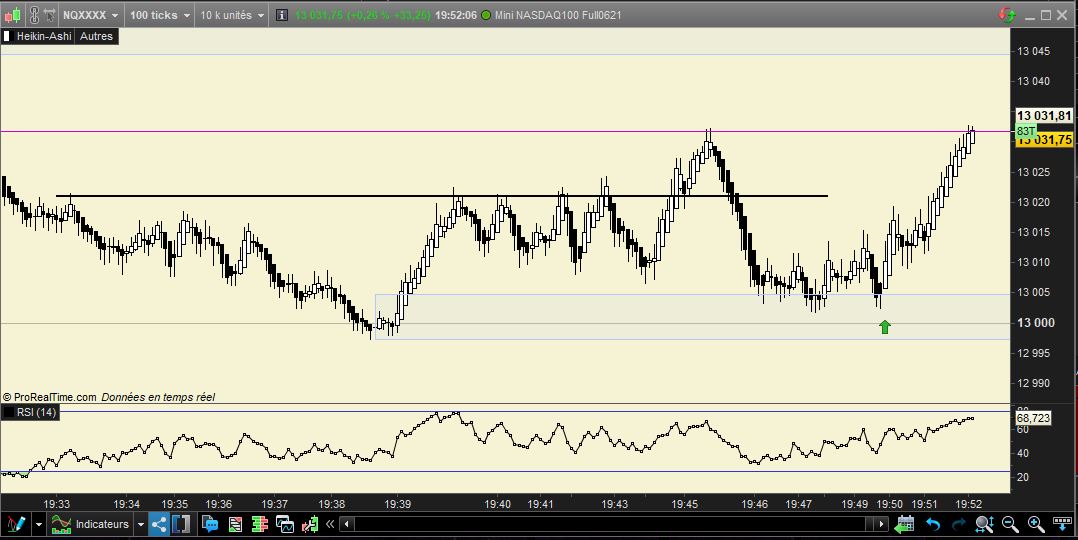
Task: Click the detached chart windows icon
Action: point(285,524)
